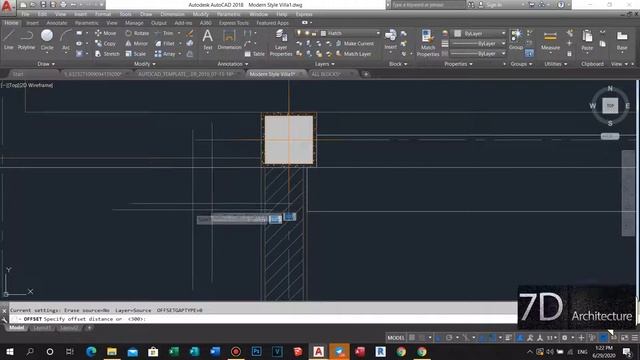Select the Dimension tool

229,40
